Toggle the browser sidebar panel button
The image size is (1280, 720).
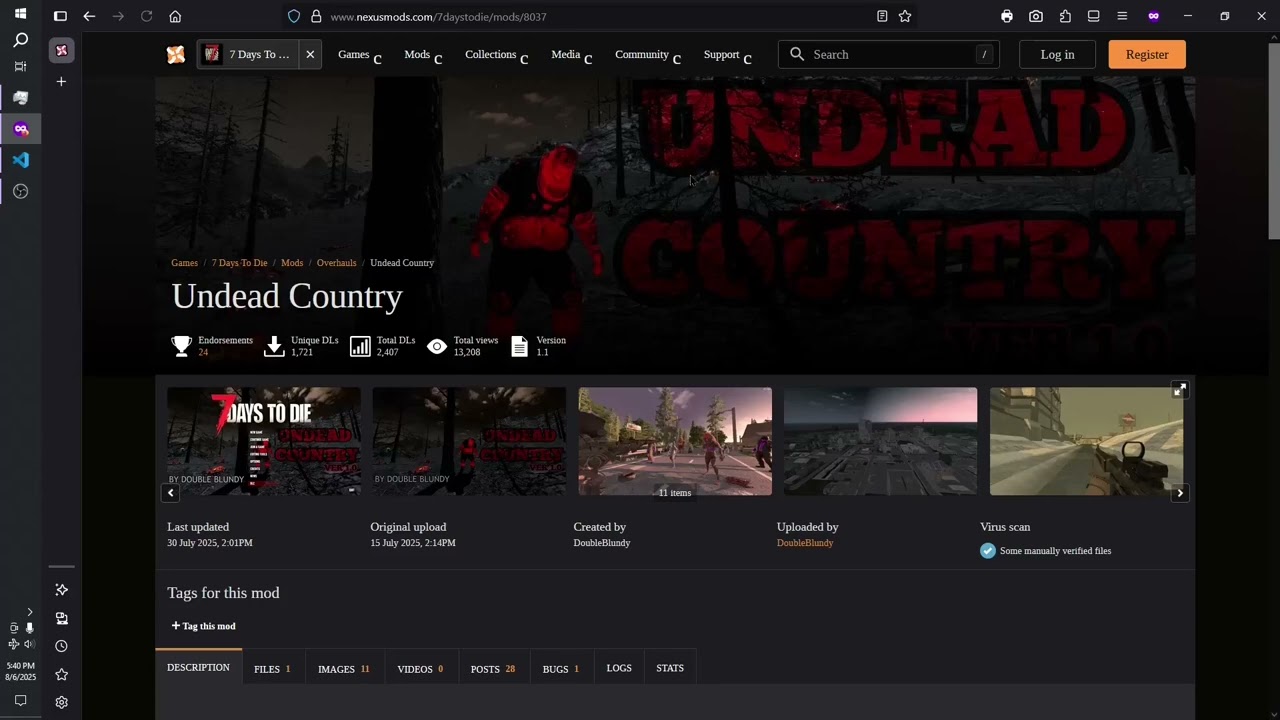[x=60, y=16]
